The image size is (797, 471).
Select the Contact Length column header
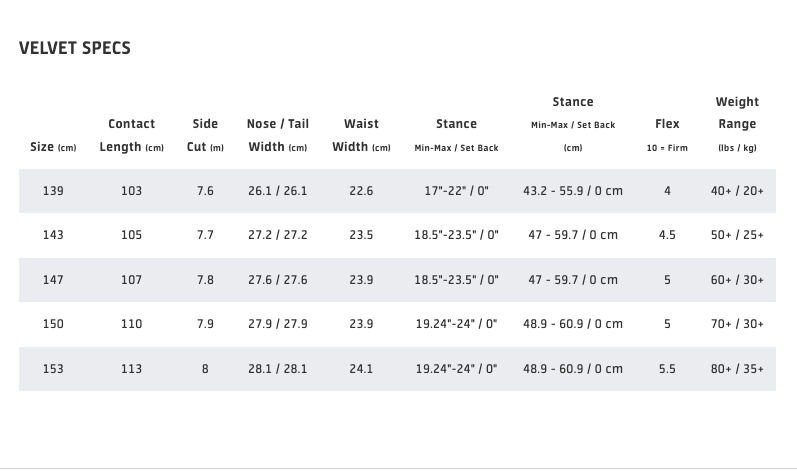coord(131,135)
